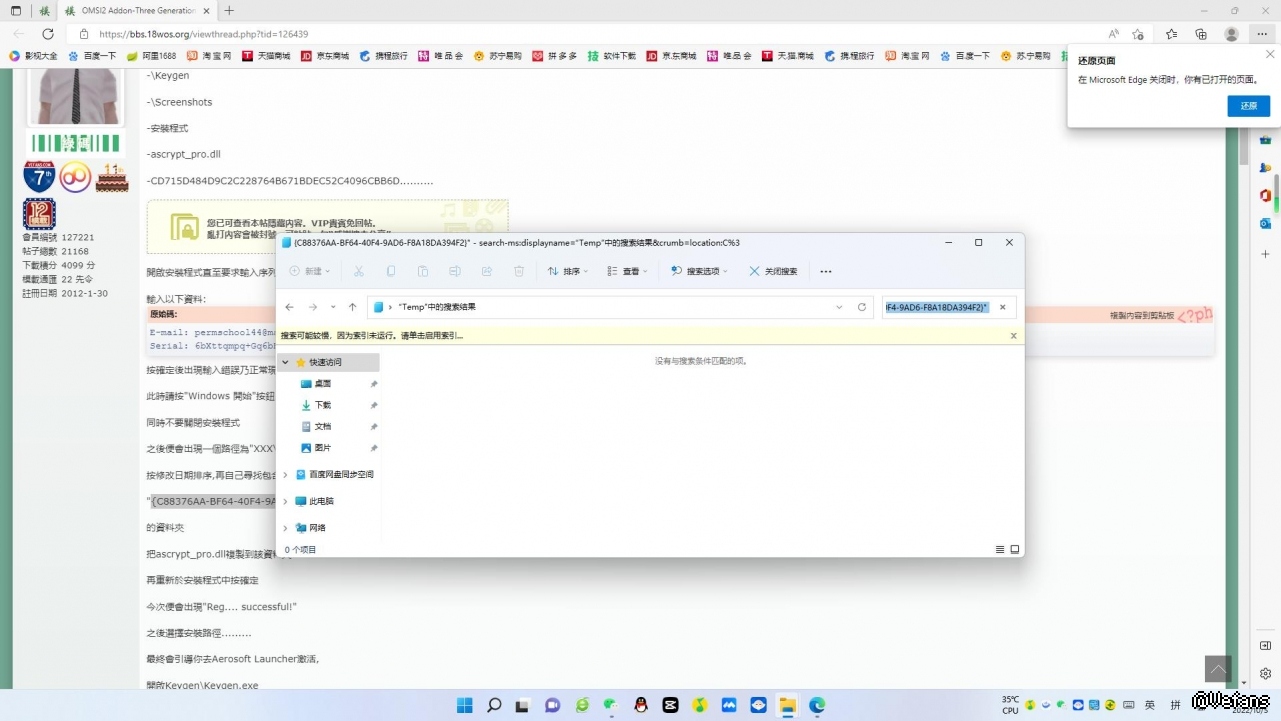
Task: Open the three-dot more options menu in Explorer
Action: 825,271
